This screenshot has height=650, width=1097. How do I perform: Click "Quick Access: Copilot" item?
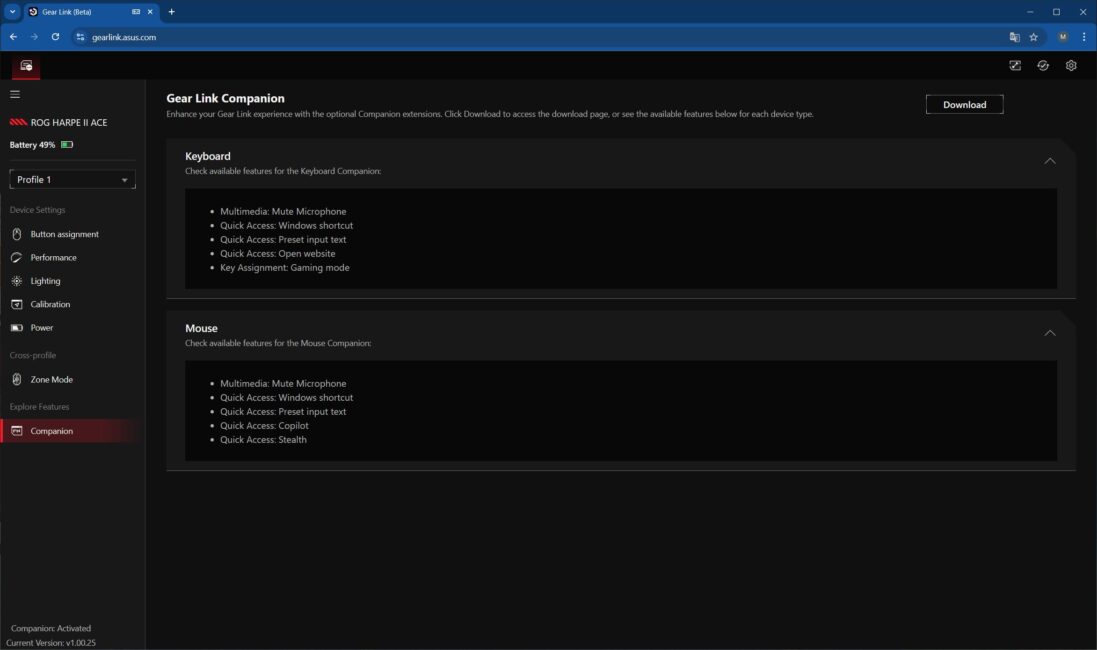coord(264,425)
